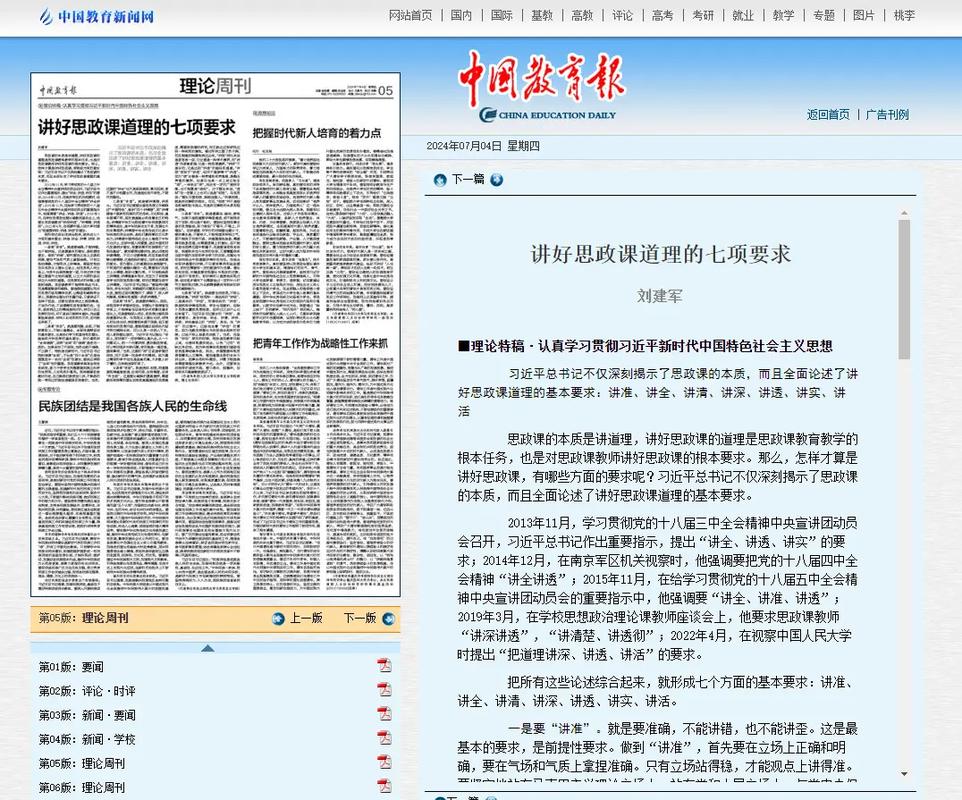Open the PDF icon beside 第01版:要闻
This screenshot has height=800, width=962.
(x=384, y=663)
